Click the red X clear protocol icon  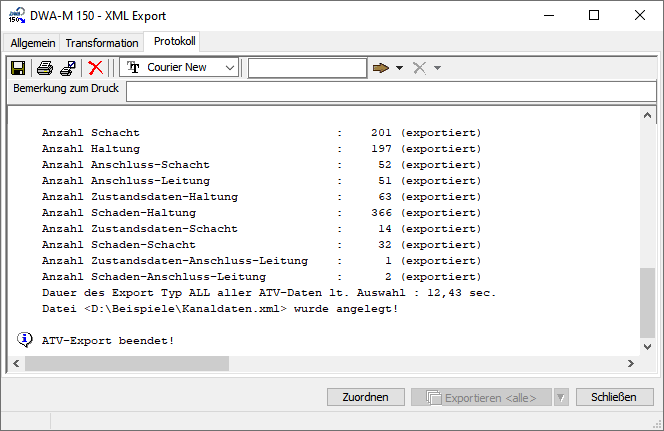pos(96,68)
